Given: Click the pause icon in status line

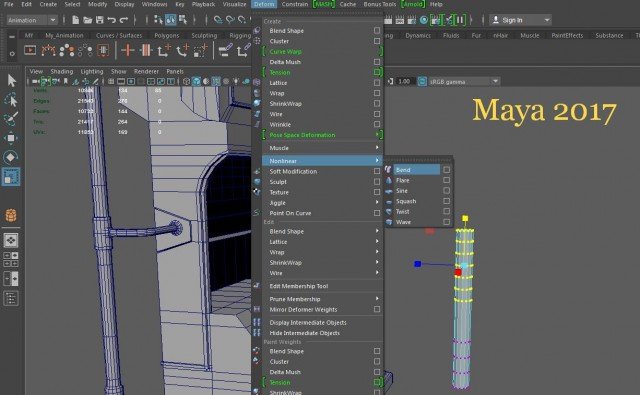Looking at the screenshot, I should (x=460, y=20).
